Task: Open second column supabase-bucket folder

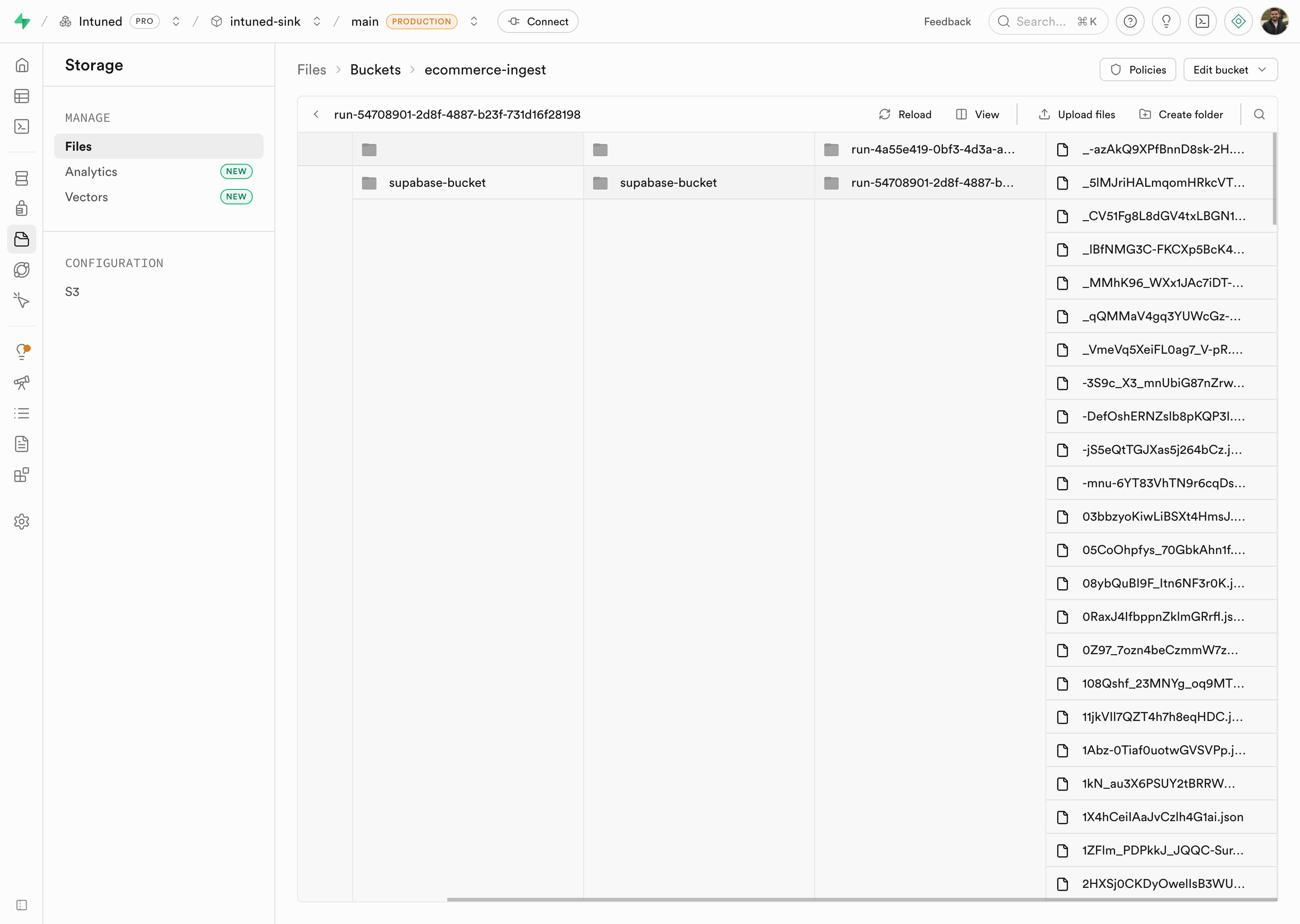Action: pyautogui.click(x=699, y=183)
